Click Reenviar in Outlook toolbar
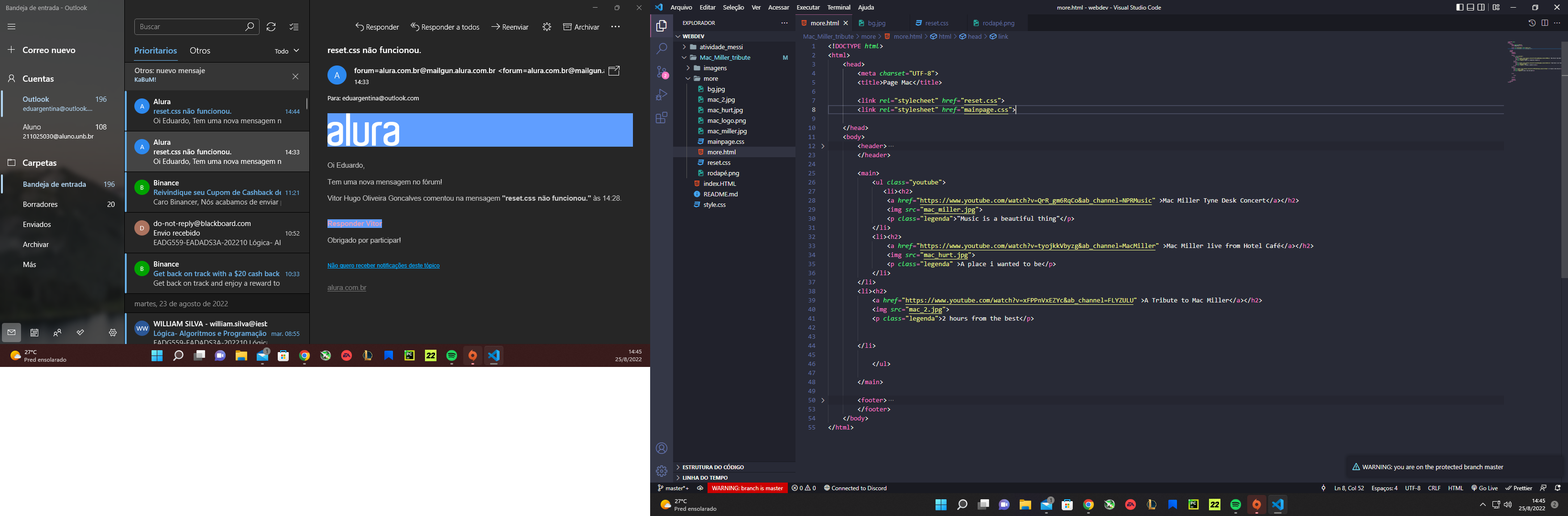This screenshot has height=516, width=1568. tap(510, 27)
